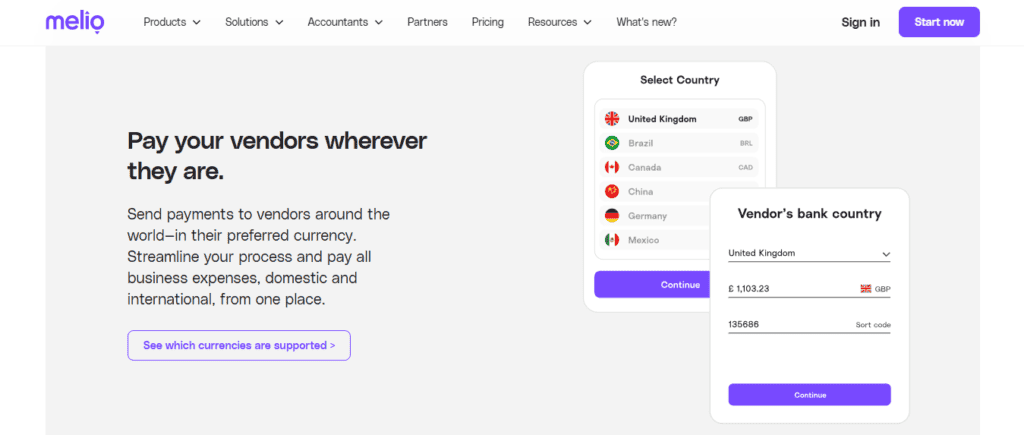The width and height of the screenshot is (1024, 435).
Task: Go to the Partners page
Action: (x=427, y=22)
